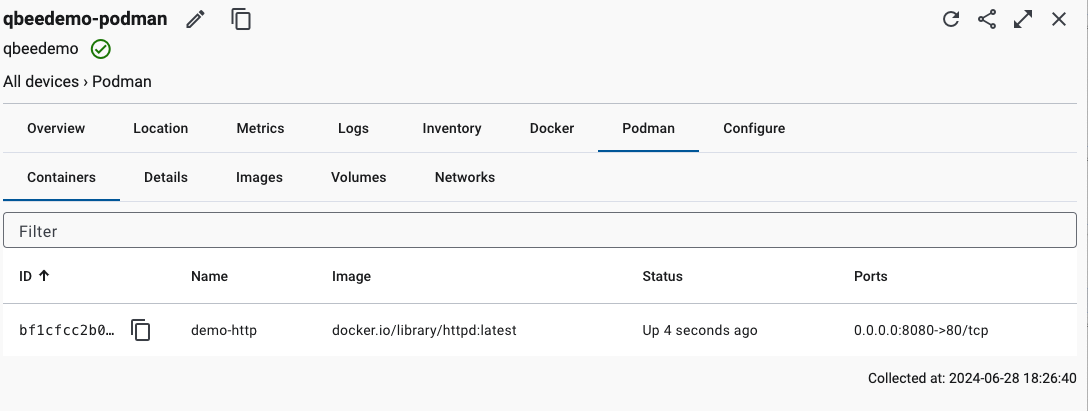
Task: Close the device panel
Action: coord(1059,19)
